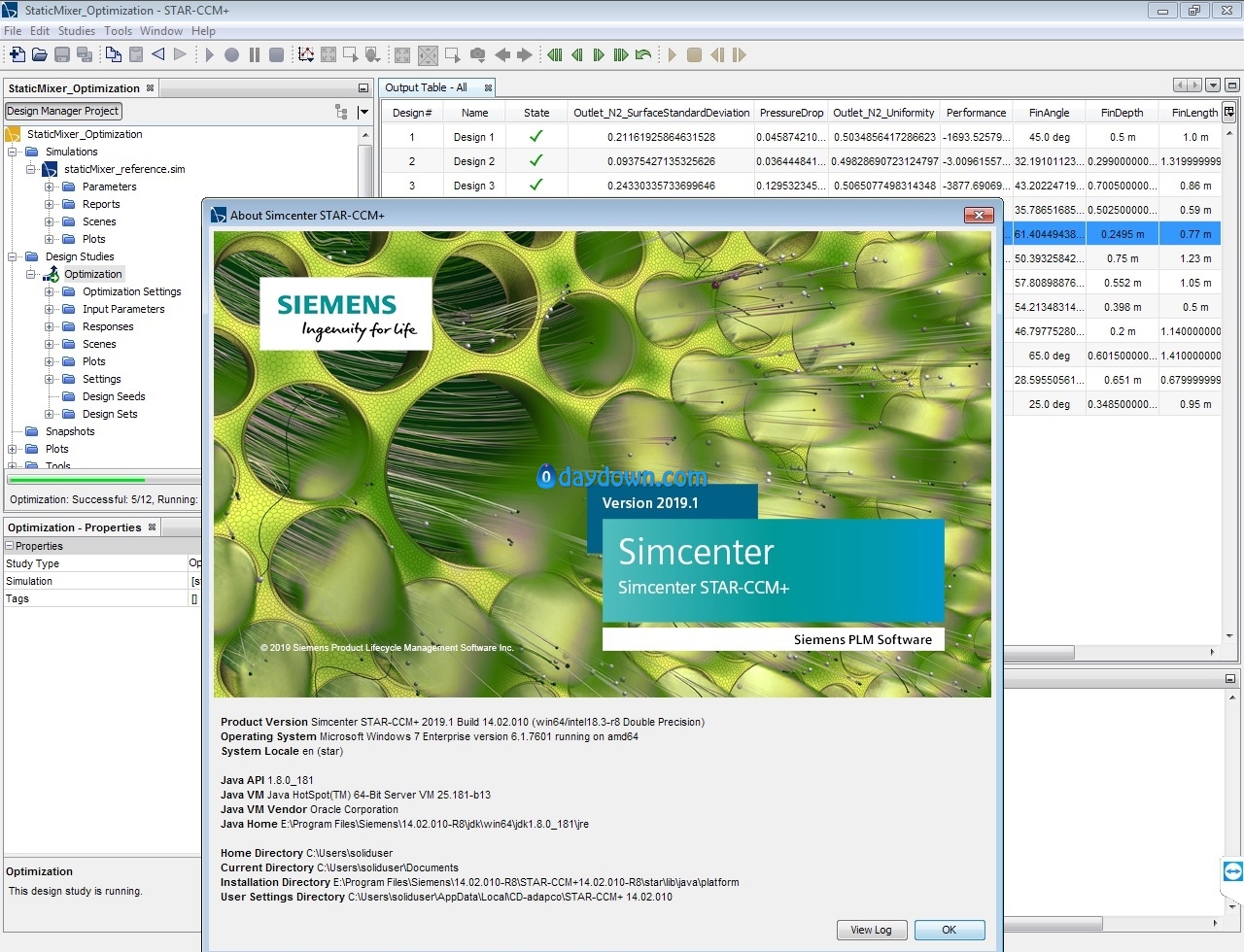The image size is (1244, 952).
Task: Click the blue back triangle toolbar icon
Action: pos(157,54)
